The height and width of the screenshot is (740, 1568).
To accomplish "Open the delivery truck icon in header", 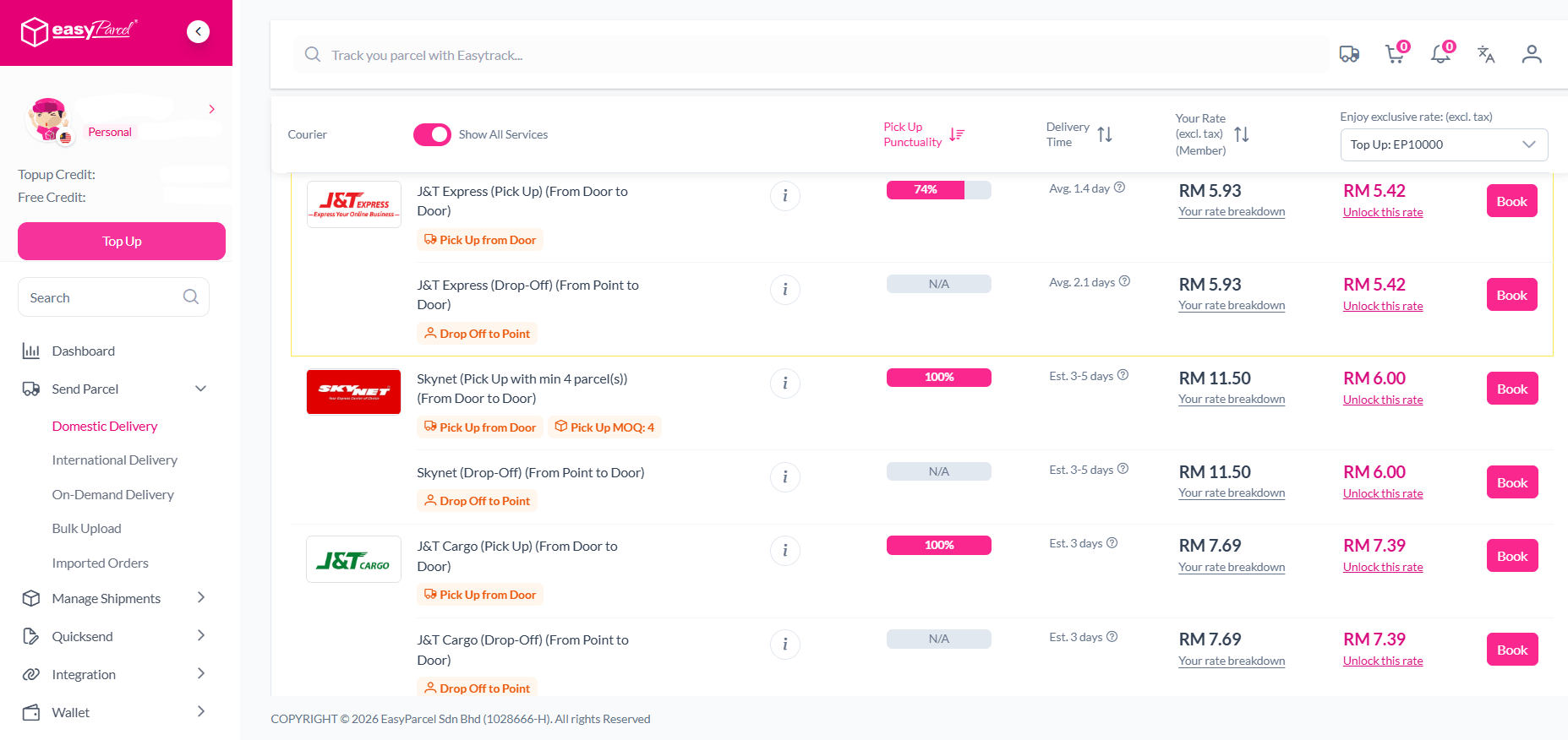I will [x=1349, y=55].
